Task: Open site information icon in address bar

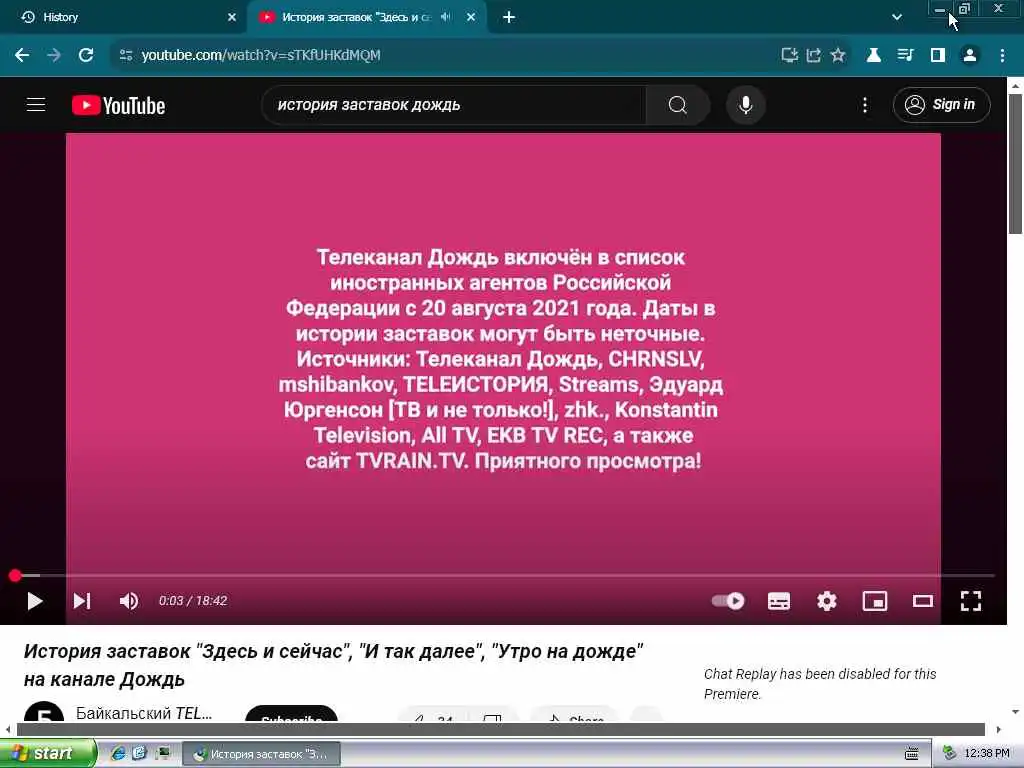Action: [x=126, y=56]
